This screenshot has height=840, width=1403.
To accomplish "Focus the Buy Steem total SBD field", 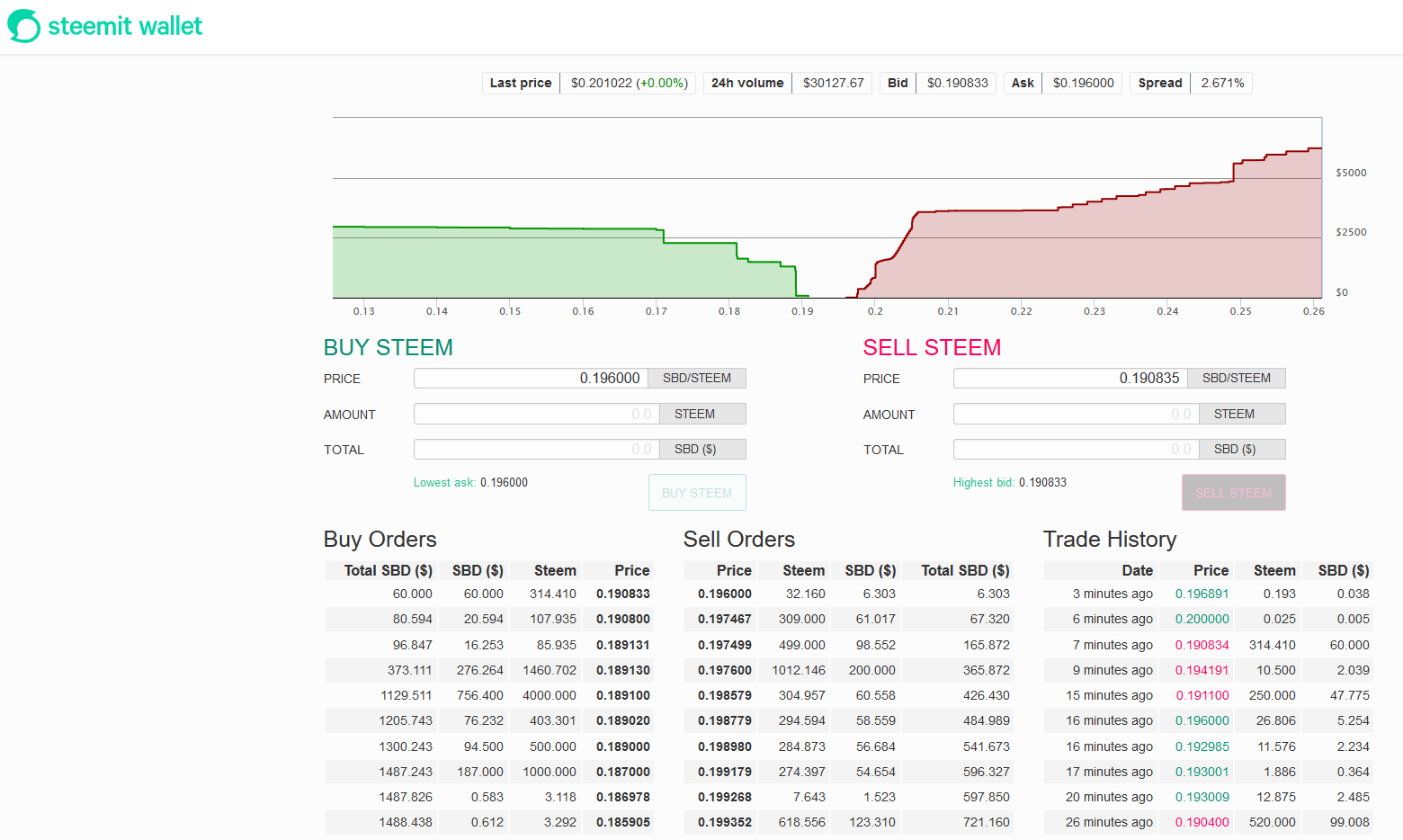I will (x=537, y=449).
